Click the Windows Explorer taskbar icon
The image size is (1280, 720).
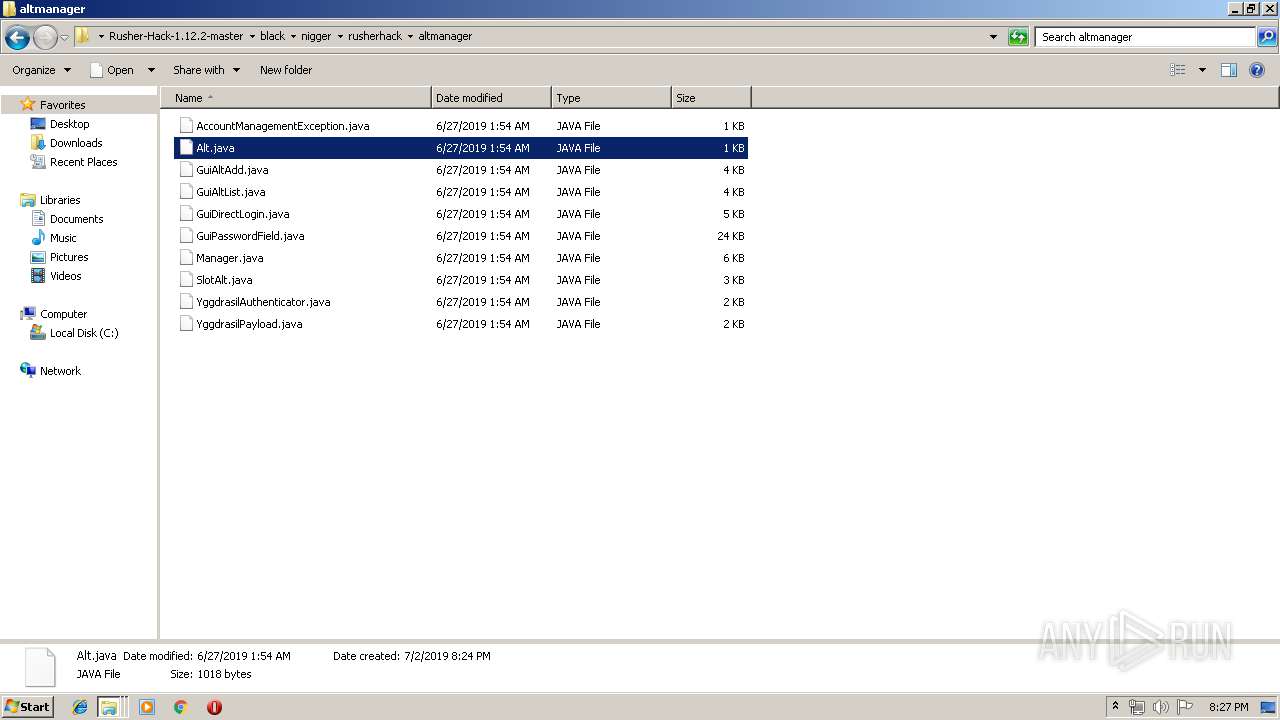click(109, 707)
